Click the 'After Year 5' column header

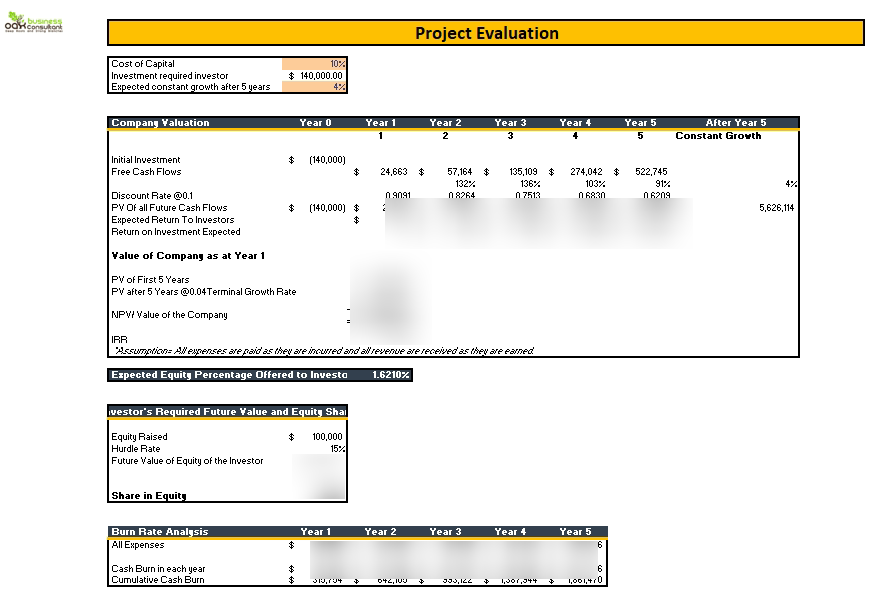click(x=735, y=122)
